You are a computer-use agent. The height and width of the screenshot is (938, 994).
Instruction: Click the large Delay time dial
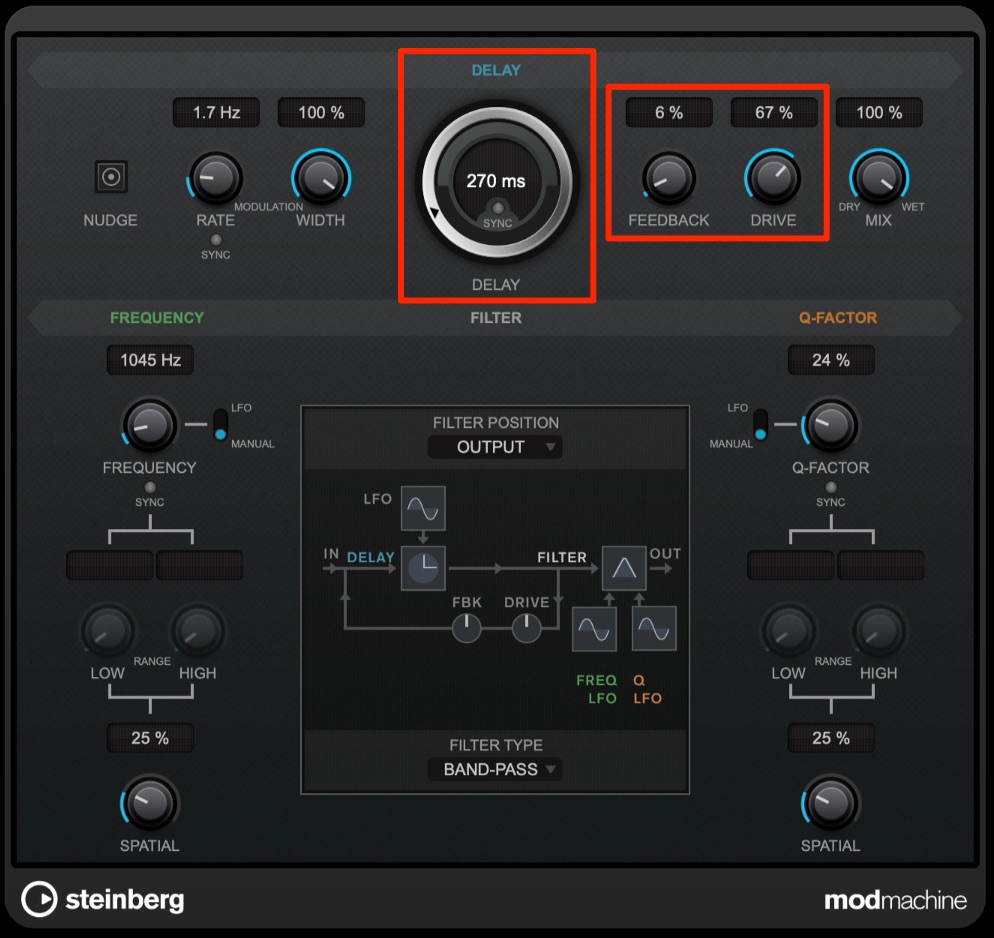(x=497, y=181)
